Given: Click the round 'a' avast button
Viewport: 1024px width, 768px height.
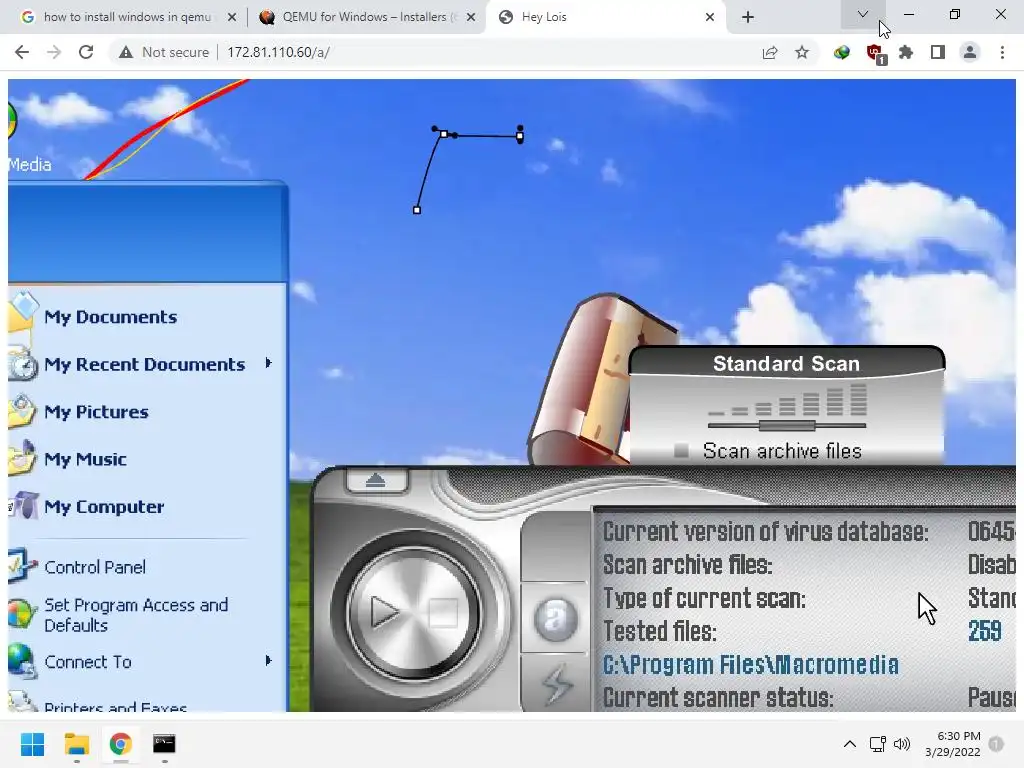Looking at the screenshot, I should pyautogui.click(x=555, y=618).
